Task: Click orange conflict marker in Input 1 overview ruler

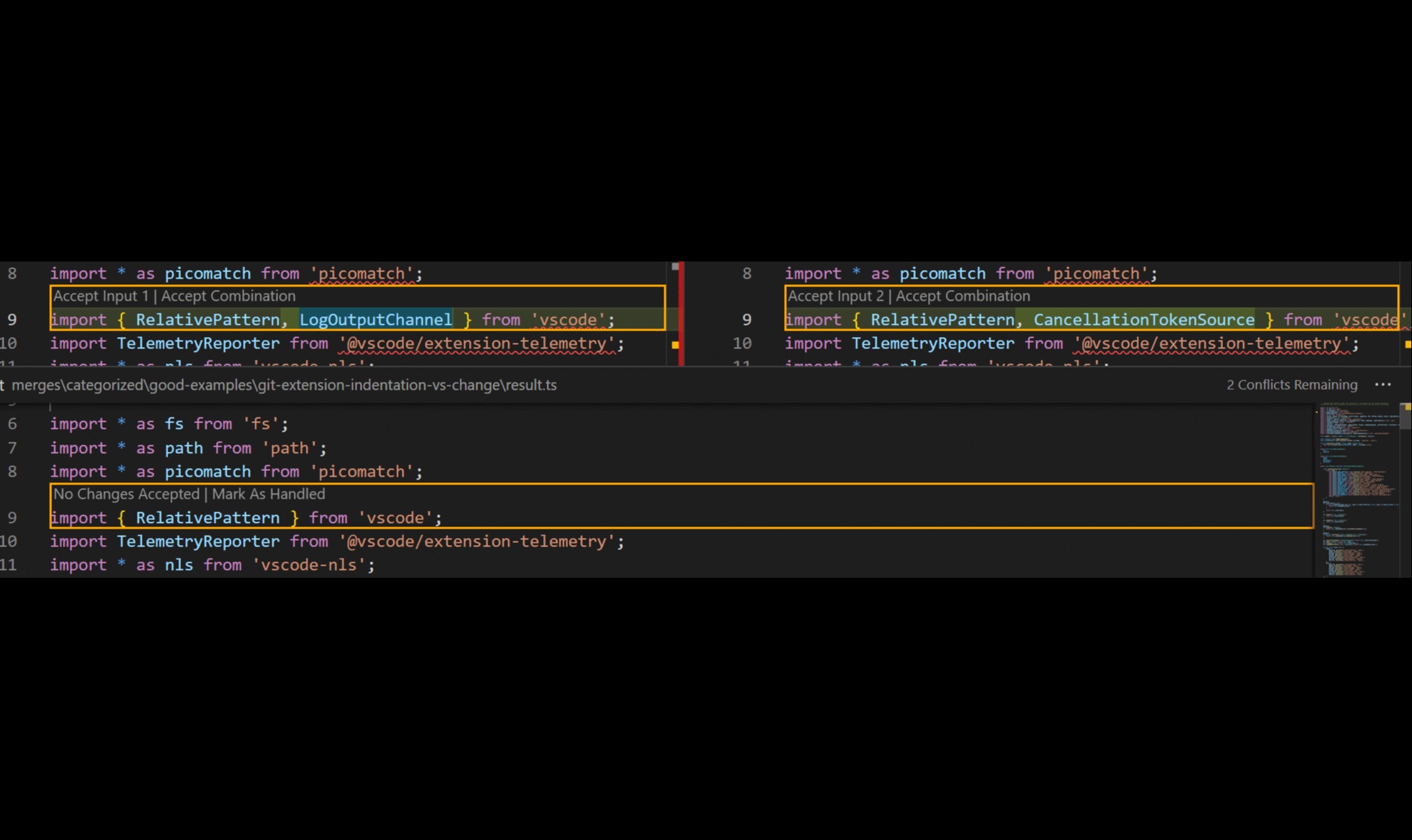Action: (675, 345)
